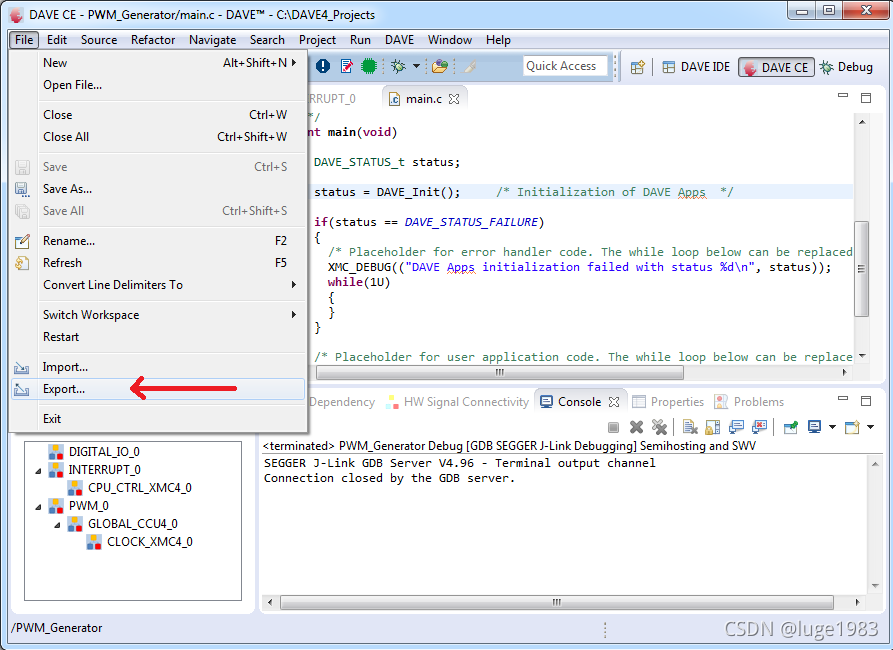Collapse the INTERRUPT_0 tree node

(x=38, y=471)
